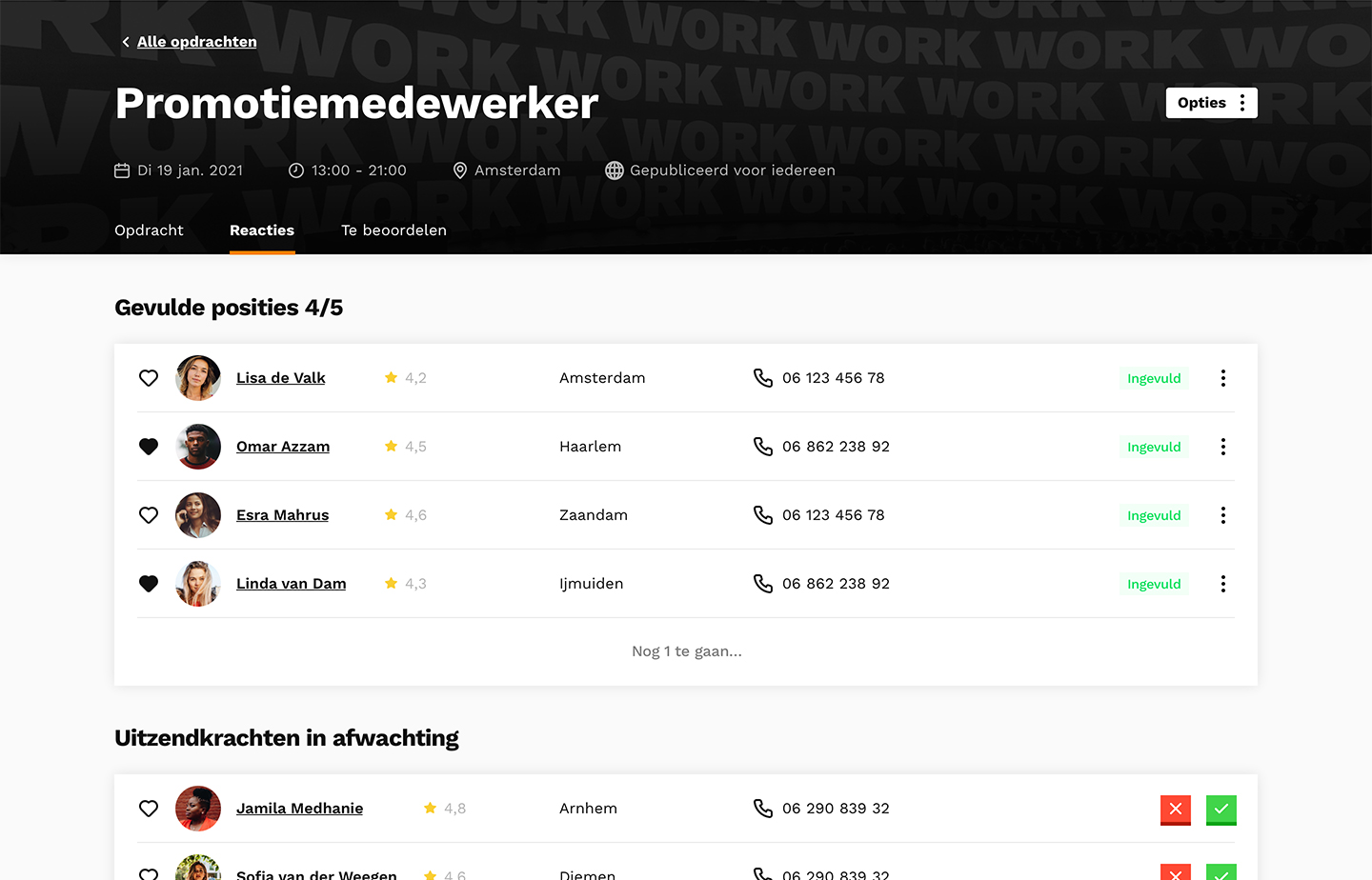Unfavorite Omar Azzam via the heart icon
The width and height of the screenshot is (1372, 880).
click(x=149, y=447)
